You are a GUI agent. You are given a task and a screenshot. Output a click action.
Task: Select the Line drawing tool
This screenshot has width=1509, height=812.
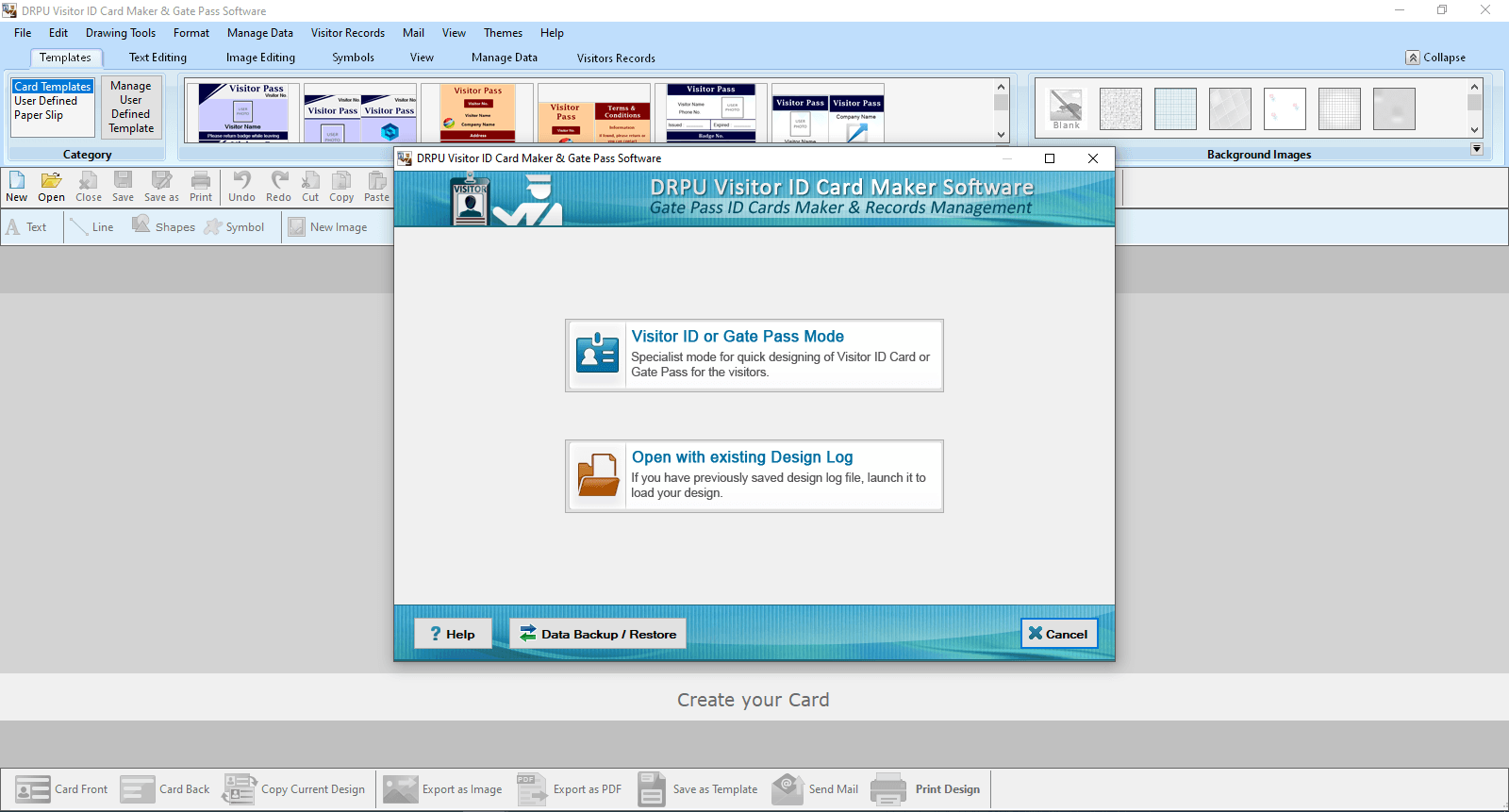(x=92, y=227)
